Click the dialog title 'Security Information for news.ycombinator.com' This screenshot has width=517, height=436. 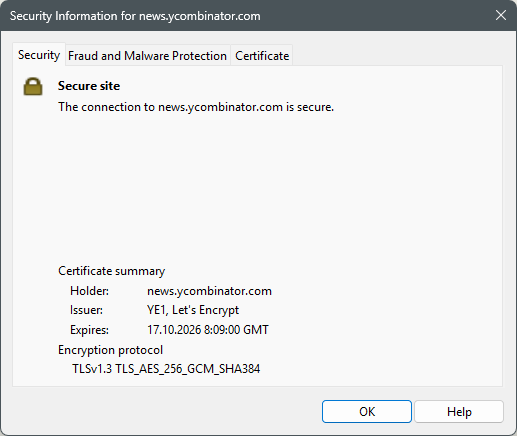[x=135, y=16]
